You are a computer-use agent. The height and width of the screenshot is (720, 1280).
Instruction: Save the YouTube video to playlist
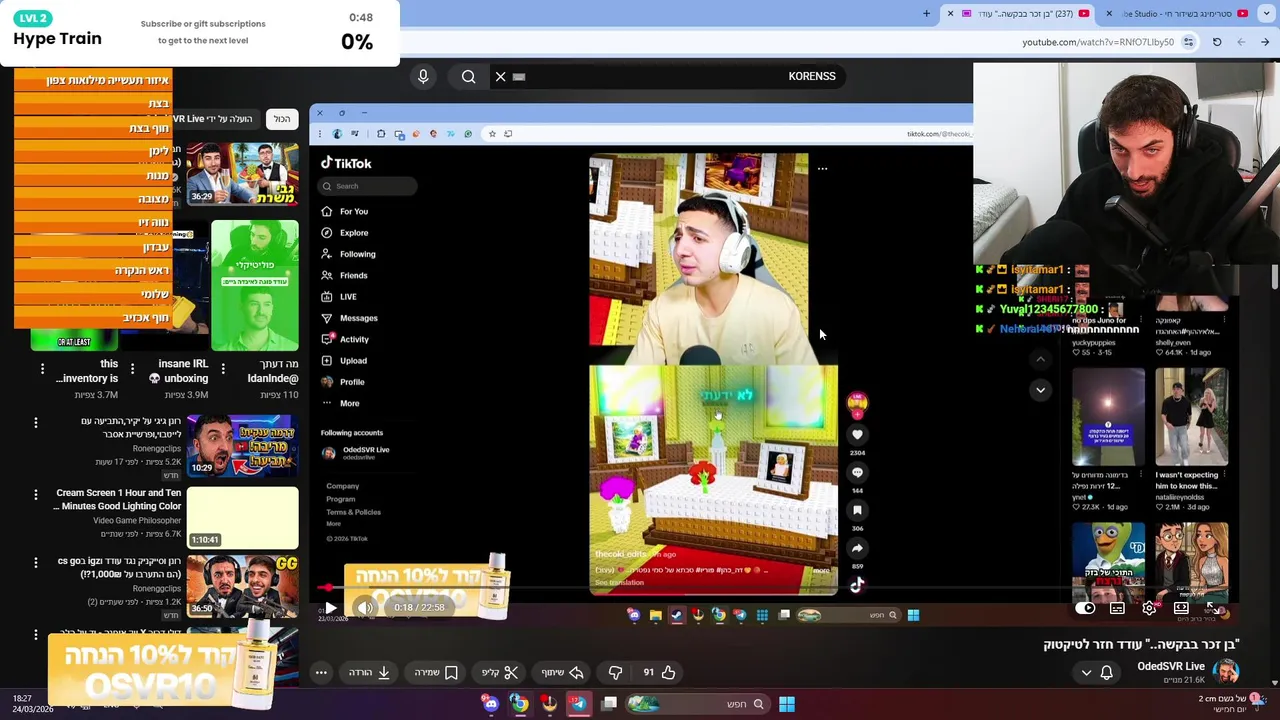[x=436, y=672]
